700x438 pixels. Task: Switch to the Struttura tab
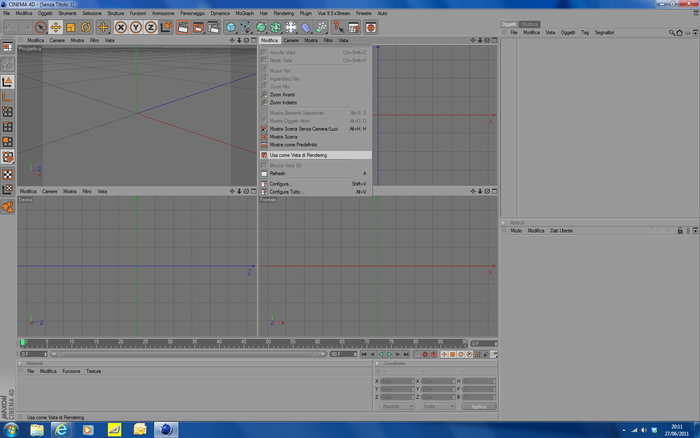pos(529,24)
